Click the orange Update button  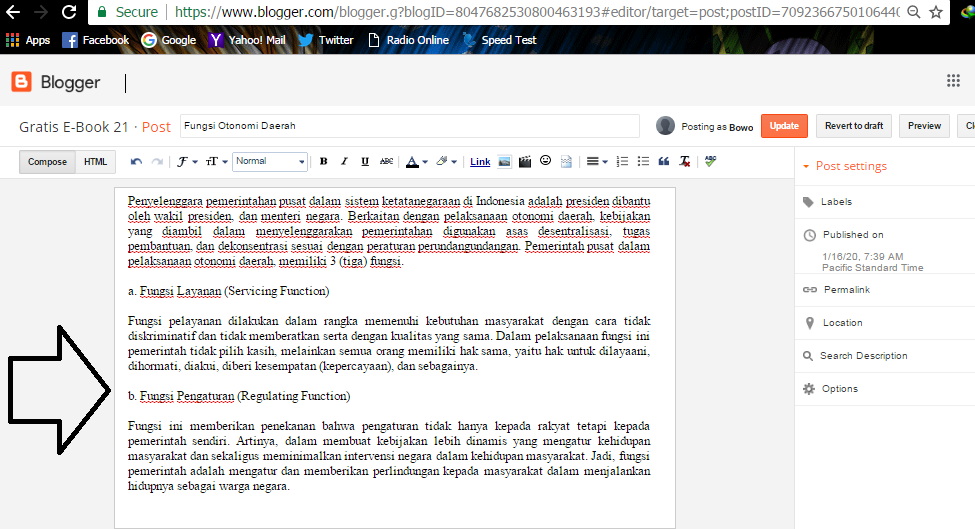pyautogui.click(x=784, y=126)
